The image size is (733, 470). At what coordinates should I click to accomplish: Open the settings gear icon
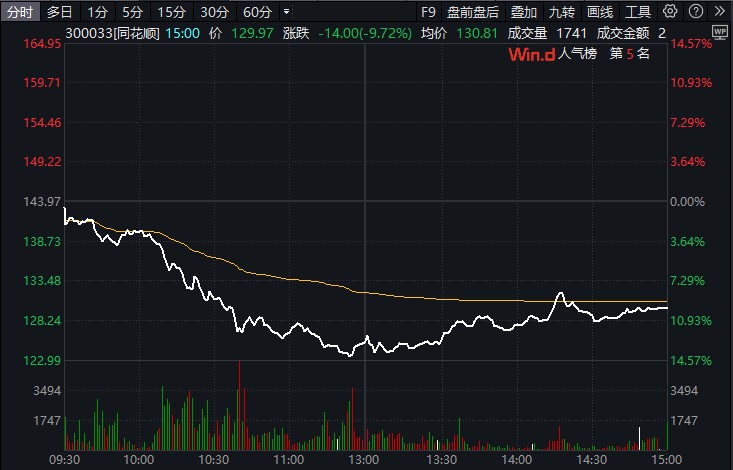670,11
